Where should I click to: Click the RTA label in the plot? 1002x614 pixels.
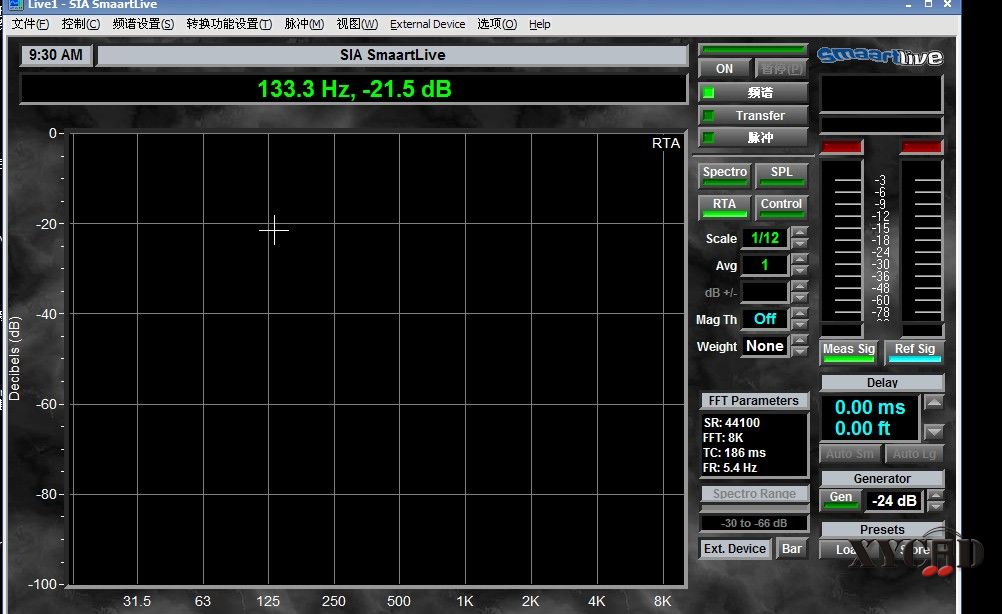tap(666, 143)
